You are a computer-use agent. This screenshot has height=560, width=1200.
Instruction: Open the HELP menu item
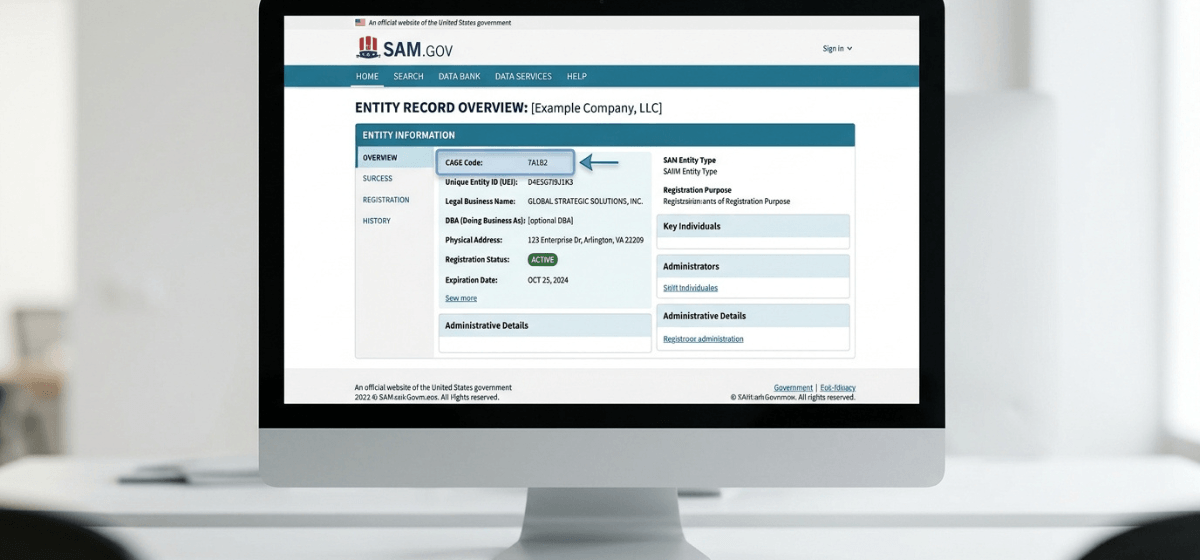click(577, 76)
